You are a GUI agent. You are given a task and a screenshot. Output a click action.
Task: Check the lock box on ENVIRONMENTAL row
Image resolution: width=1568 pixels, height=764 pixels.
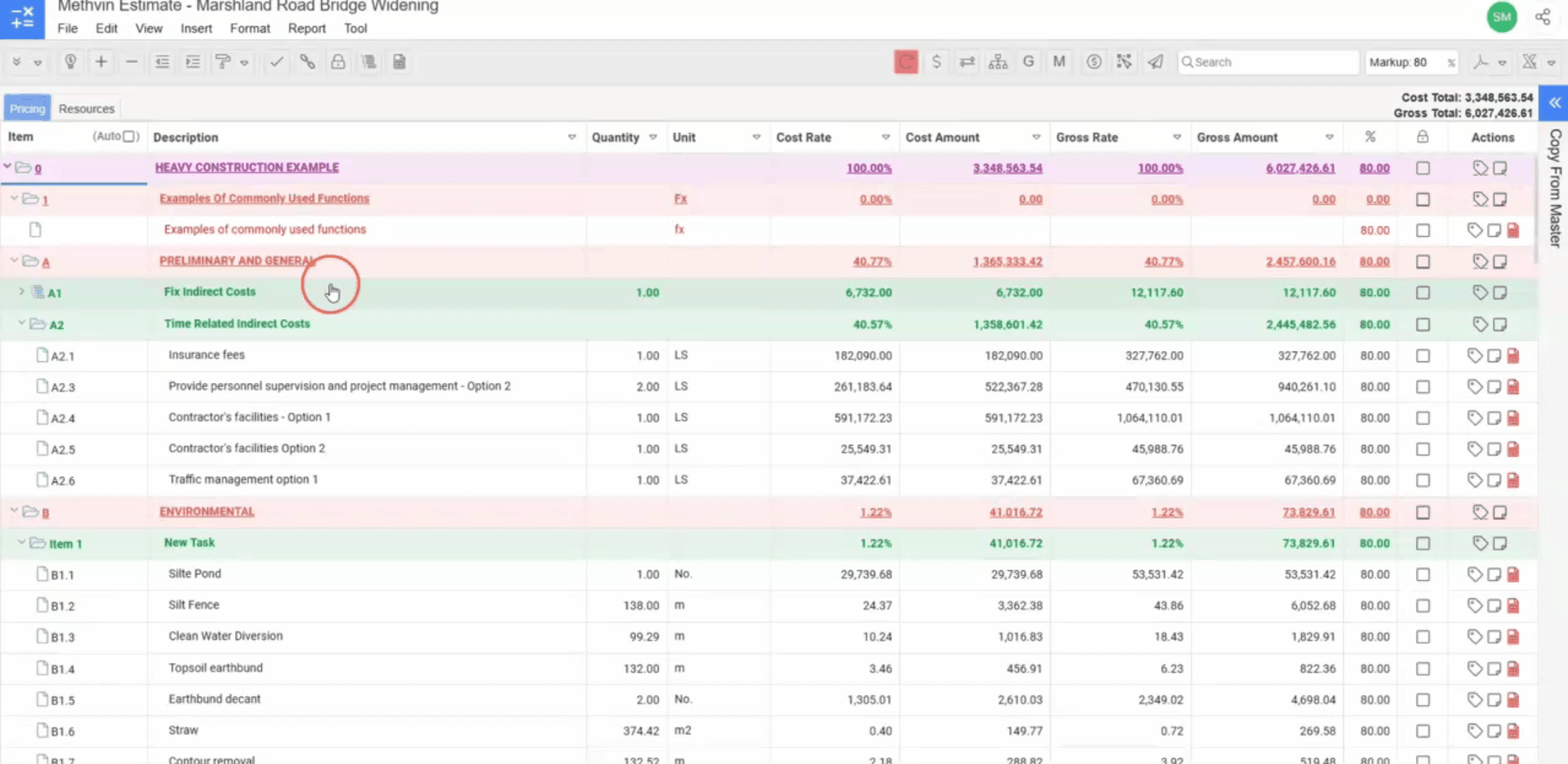click(1423, 512)
